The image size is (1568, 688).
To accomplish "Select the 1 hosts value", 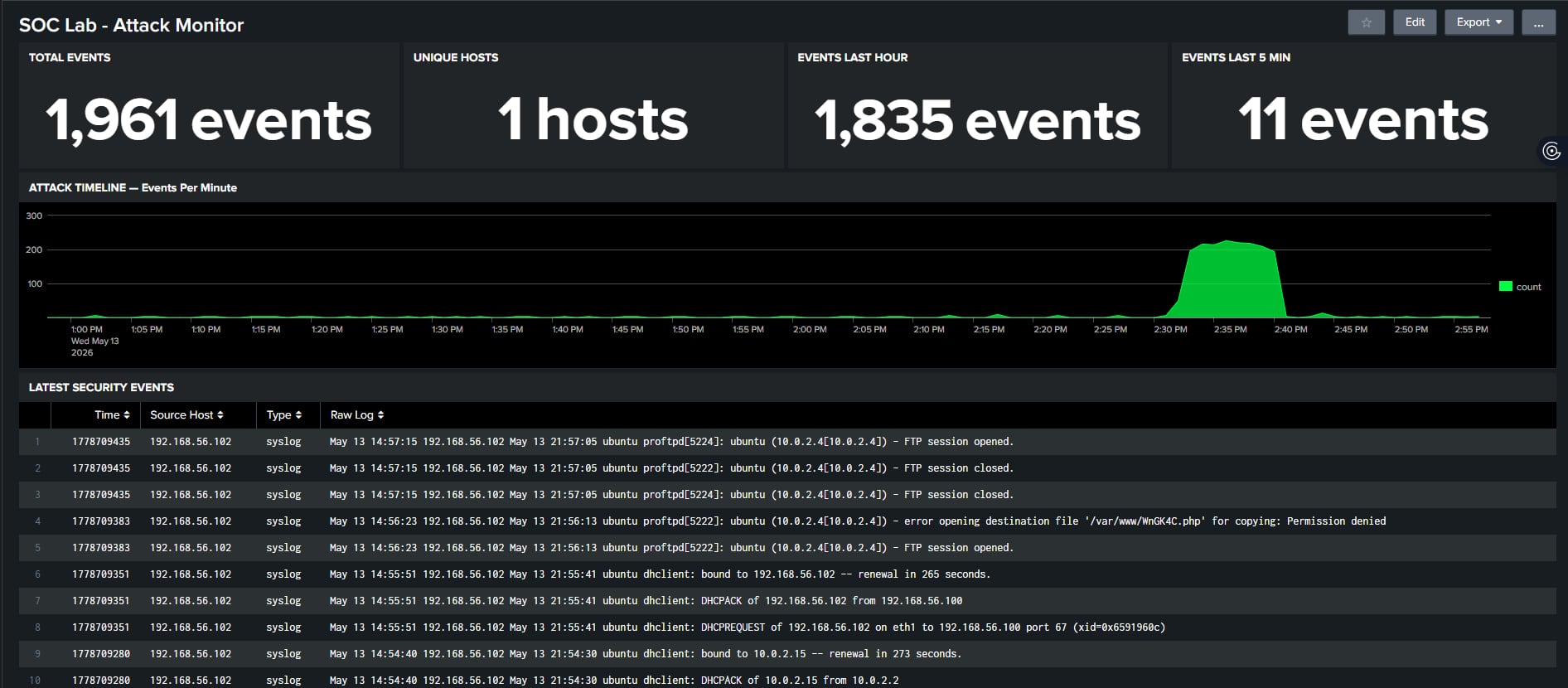I will tap(593, 120).
